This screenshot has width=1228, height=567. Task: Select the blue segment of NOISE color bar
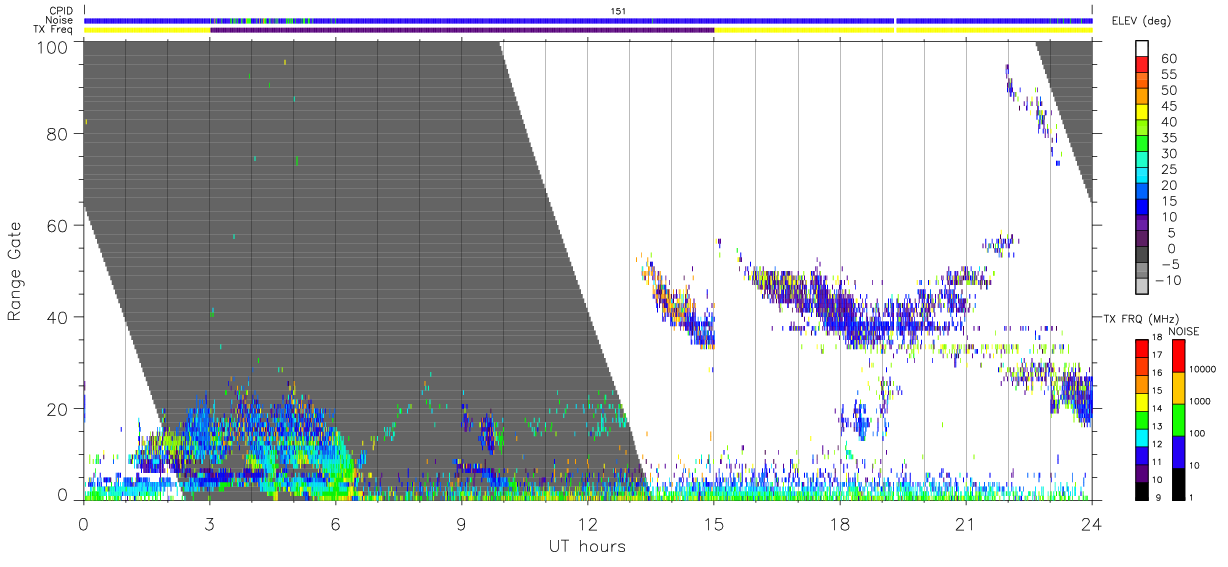[1178, 450]
